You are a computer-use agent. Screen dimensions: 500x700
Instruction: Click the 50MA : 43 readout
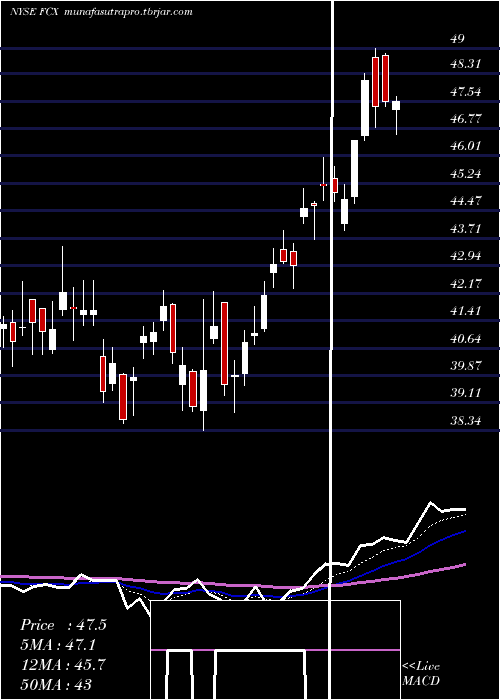[x=56, y=684]
